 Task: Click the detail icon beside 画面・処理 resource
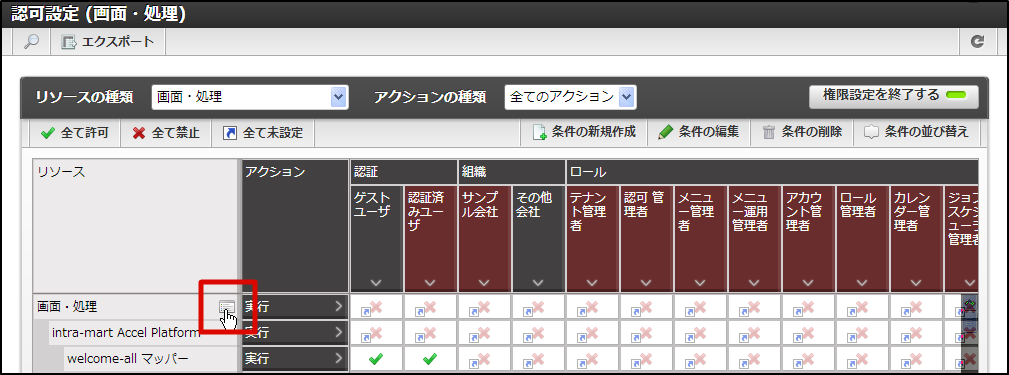[227, 307]
